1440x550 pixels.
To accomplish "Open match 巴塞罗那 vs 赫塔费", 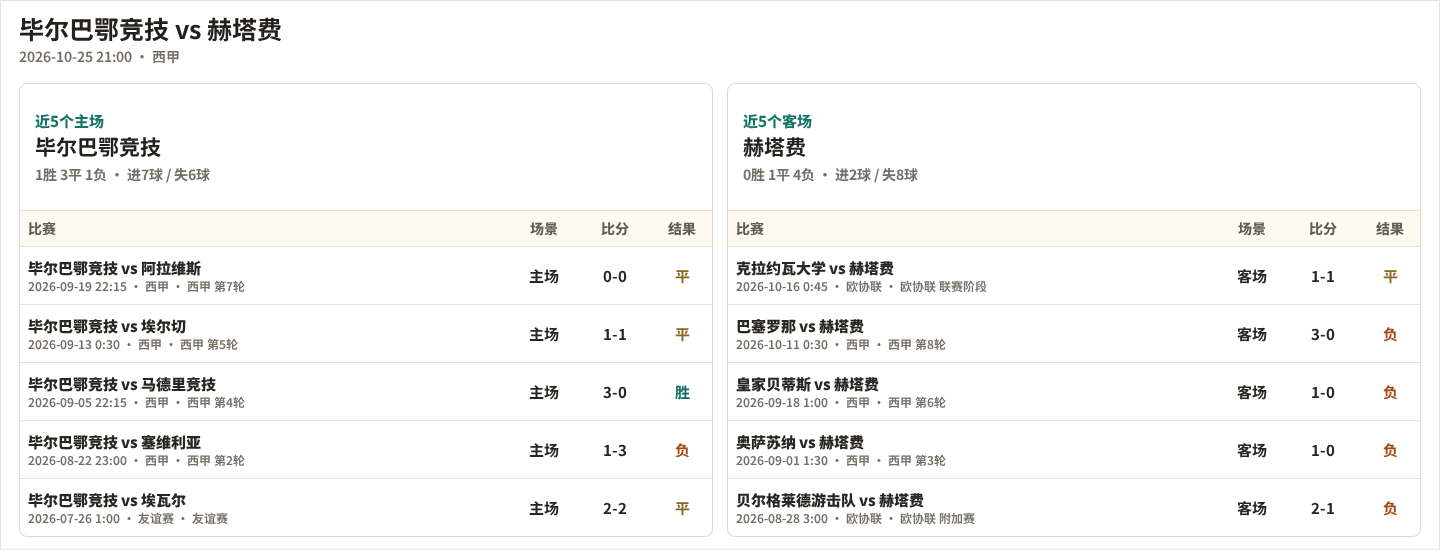I will pos(800,326).
